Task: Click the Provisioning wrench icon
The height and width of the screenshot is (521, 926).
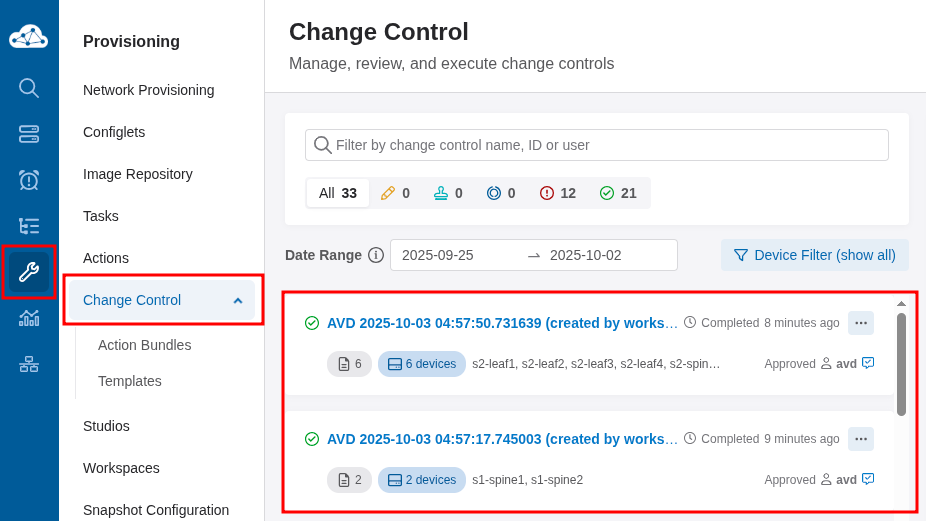Action: coord(29,272)
